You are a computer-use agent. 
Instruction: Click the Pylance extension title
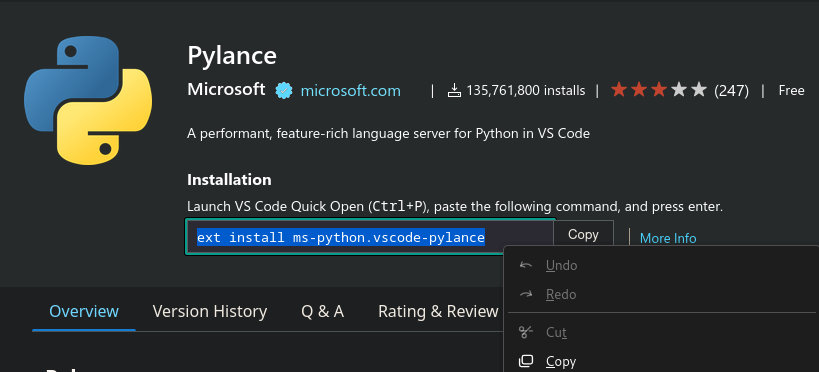(x=232, y=55)
